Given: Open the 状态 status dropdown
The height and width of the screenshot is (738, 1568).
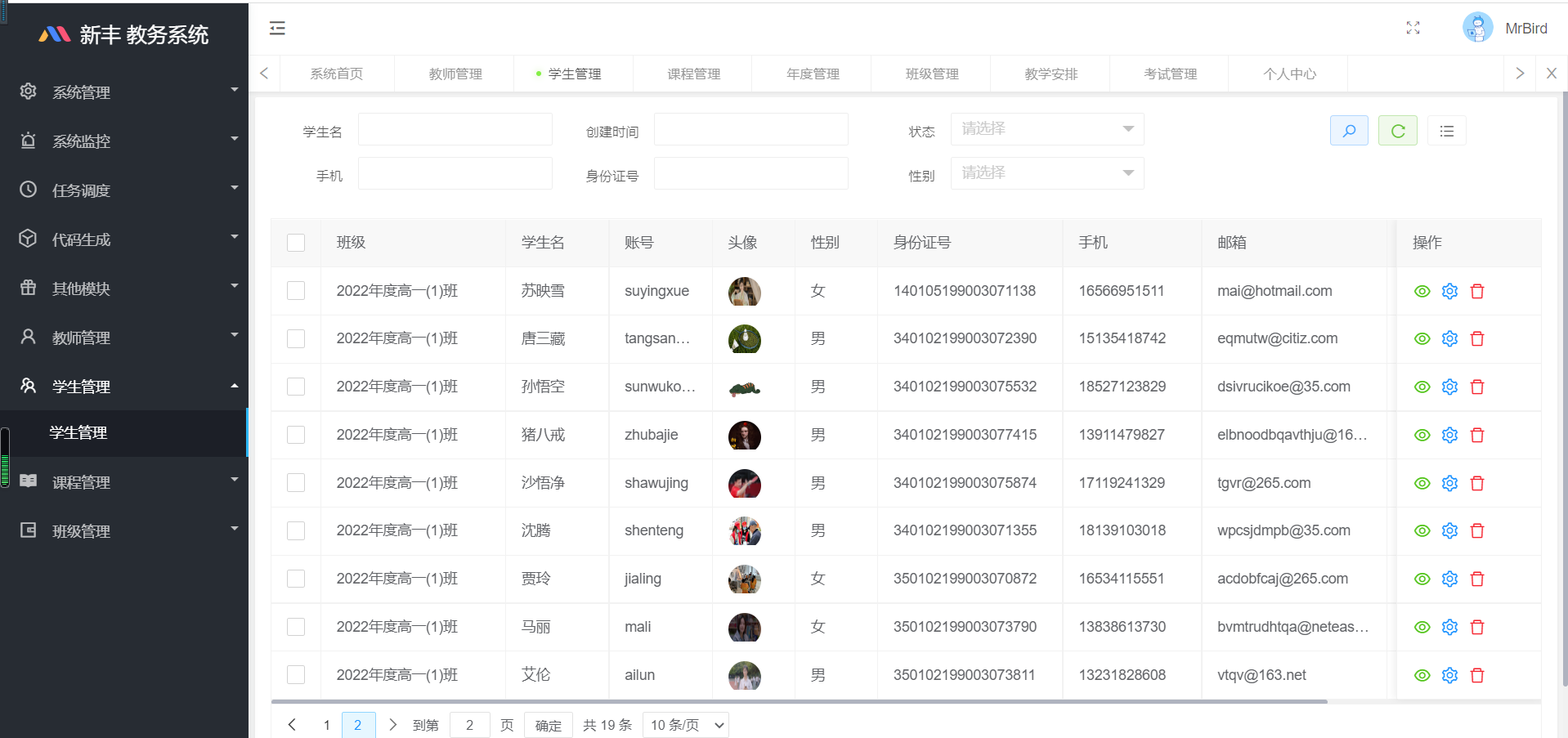Looking at the screenshot, I should click(1047, 129).
